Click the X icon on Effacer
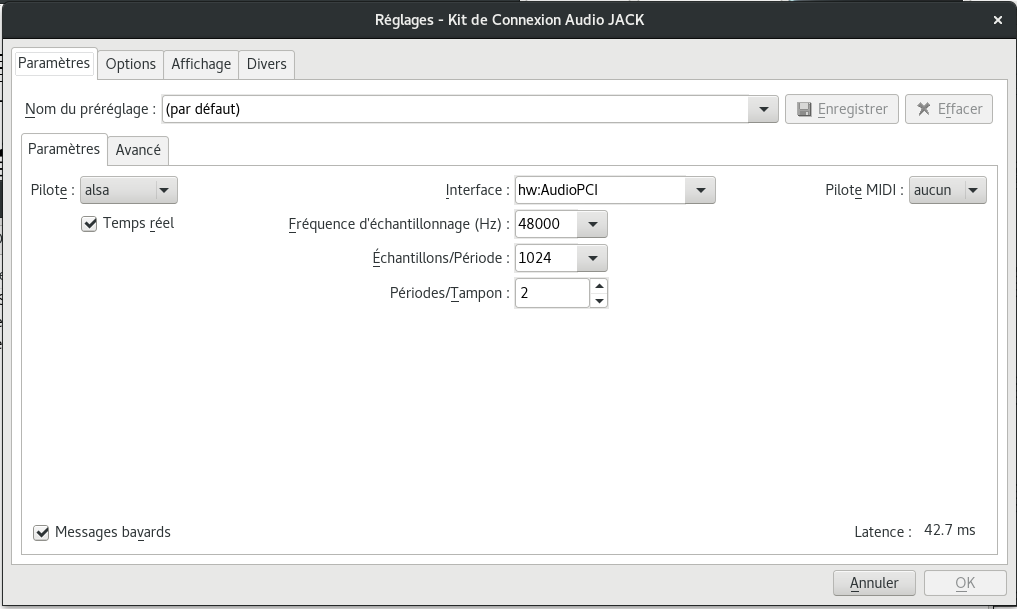 [924, 109]
